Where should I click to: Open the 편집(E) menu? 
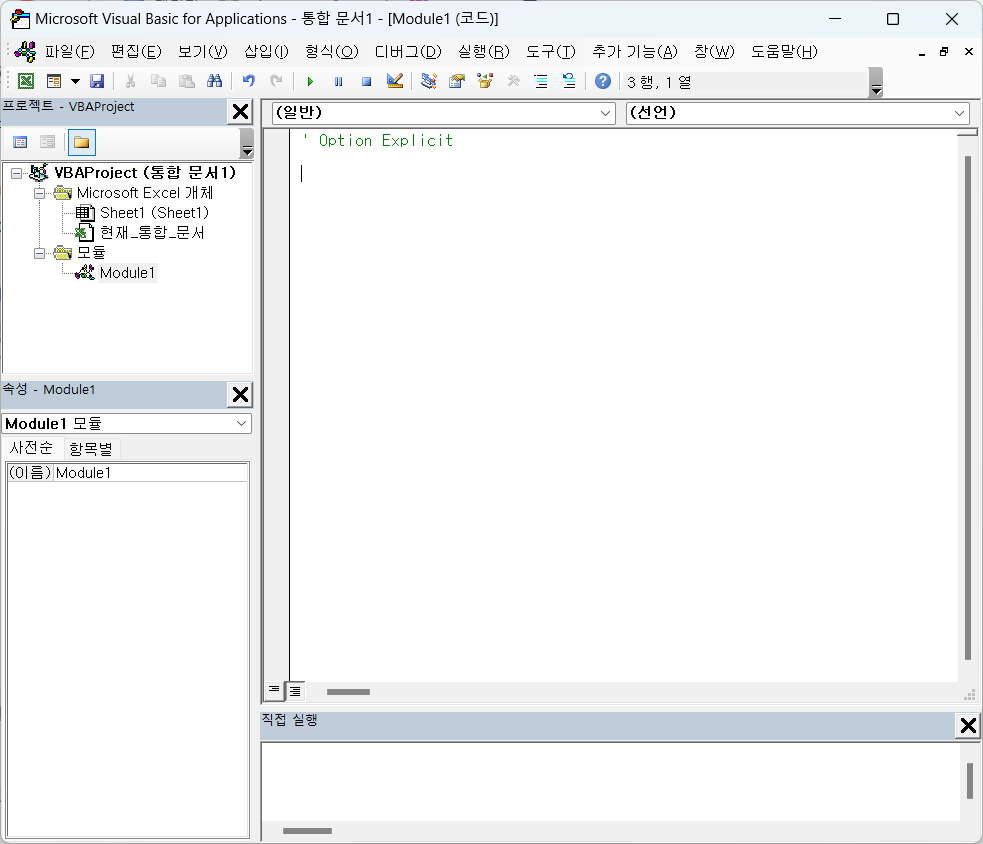pos(136,51)
